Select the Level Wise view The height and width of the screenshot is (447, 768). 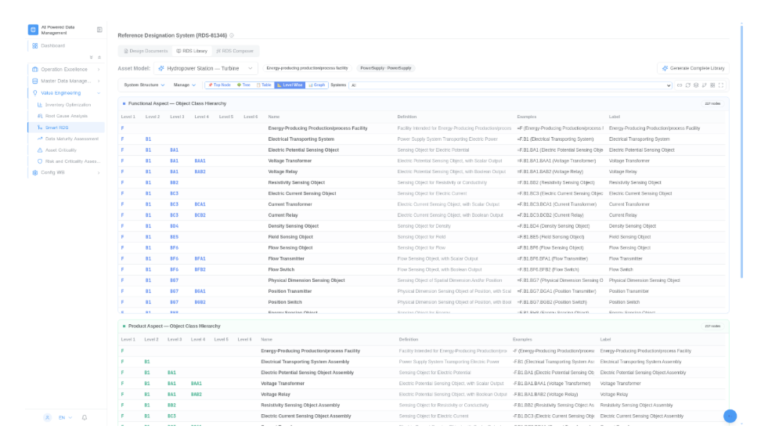click(x=290, y=85)
